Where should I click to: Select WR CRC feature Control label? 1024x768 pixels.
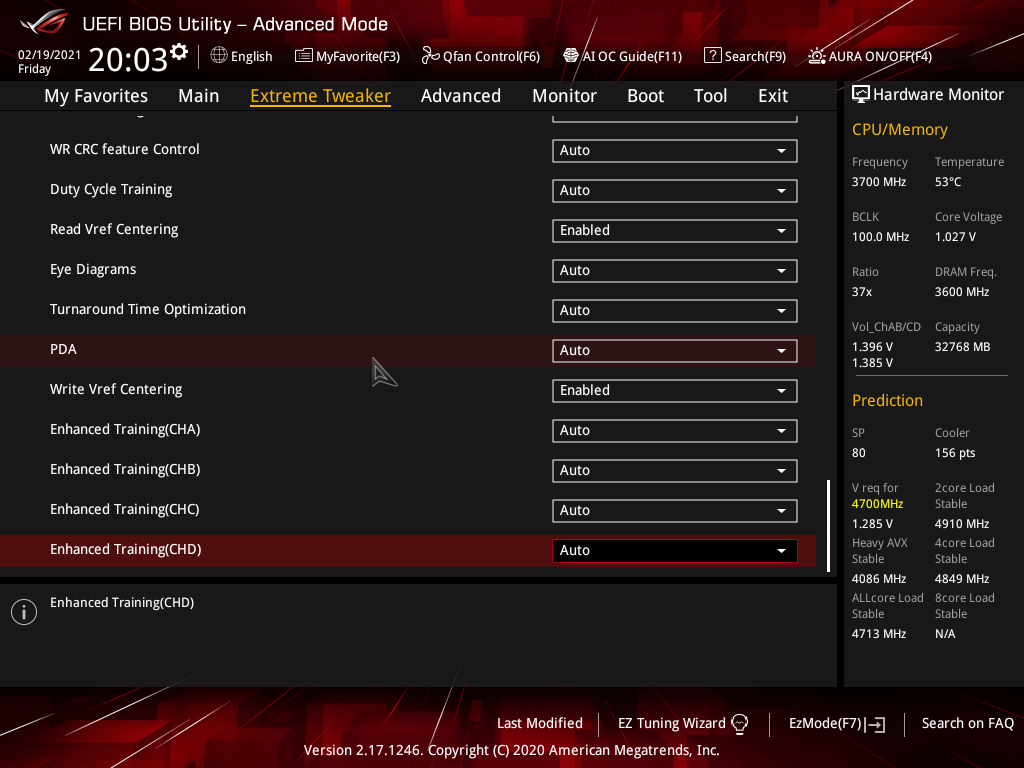124,149
